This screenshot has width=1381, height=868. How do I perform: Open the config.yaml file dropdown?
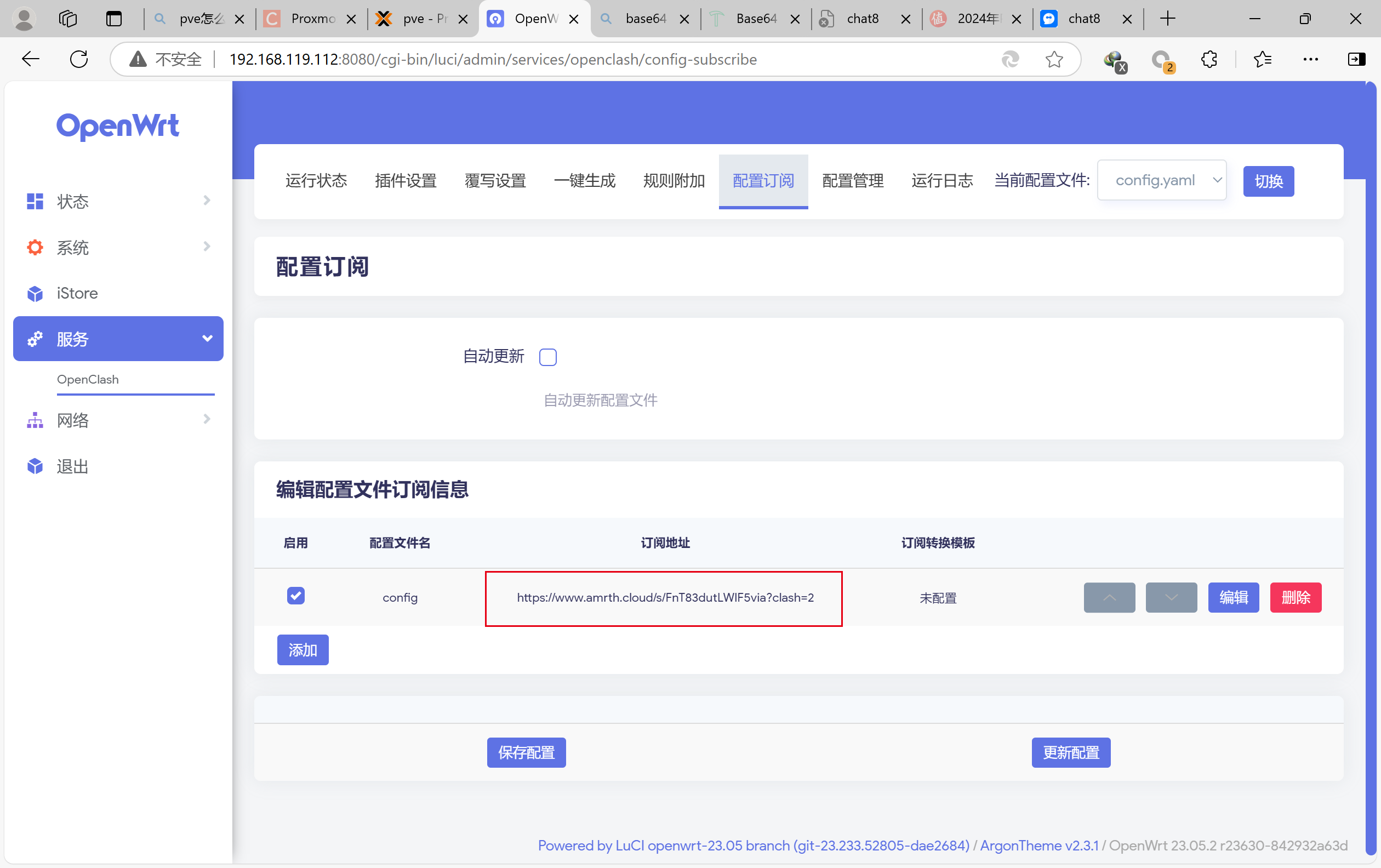pos(1161,180)
